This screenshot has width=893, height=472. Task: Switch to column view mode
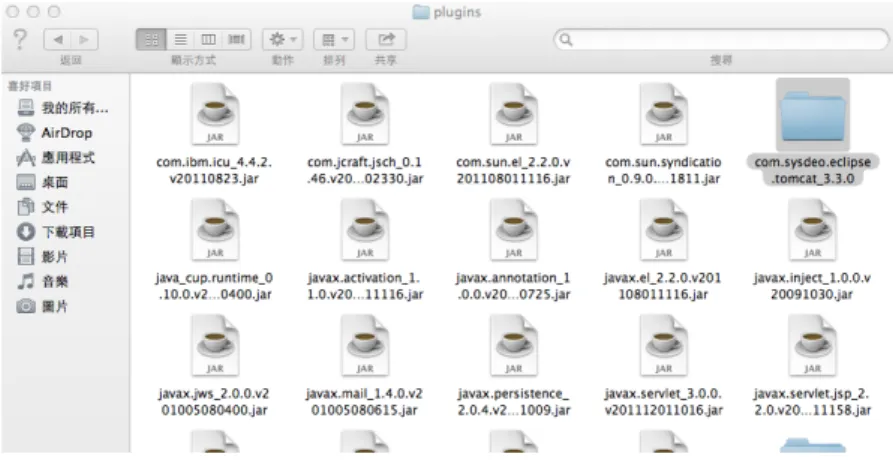[x=208, y=39]
